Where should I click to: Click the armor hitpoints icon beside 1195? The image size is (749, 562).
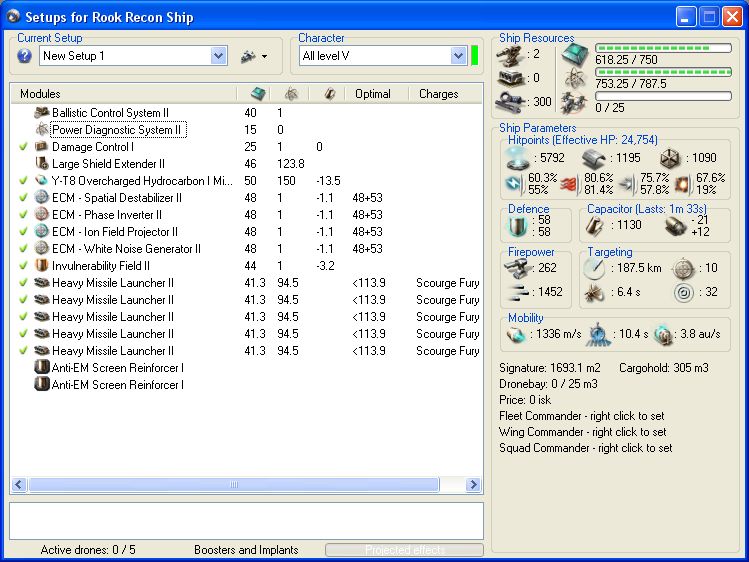coord(595,157)
